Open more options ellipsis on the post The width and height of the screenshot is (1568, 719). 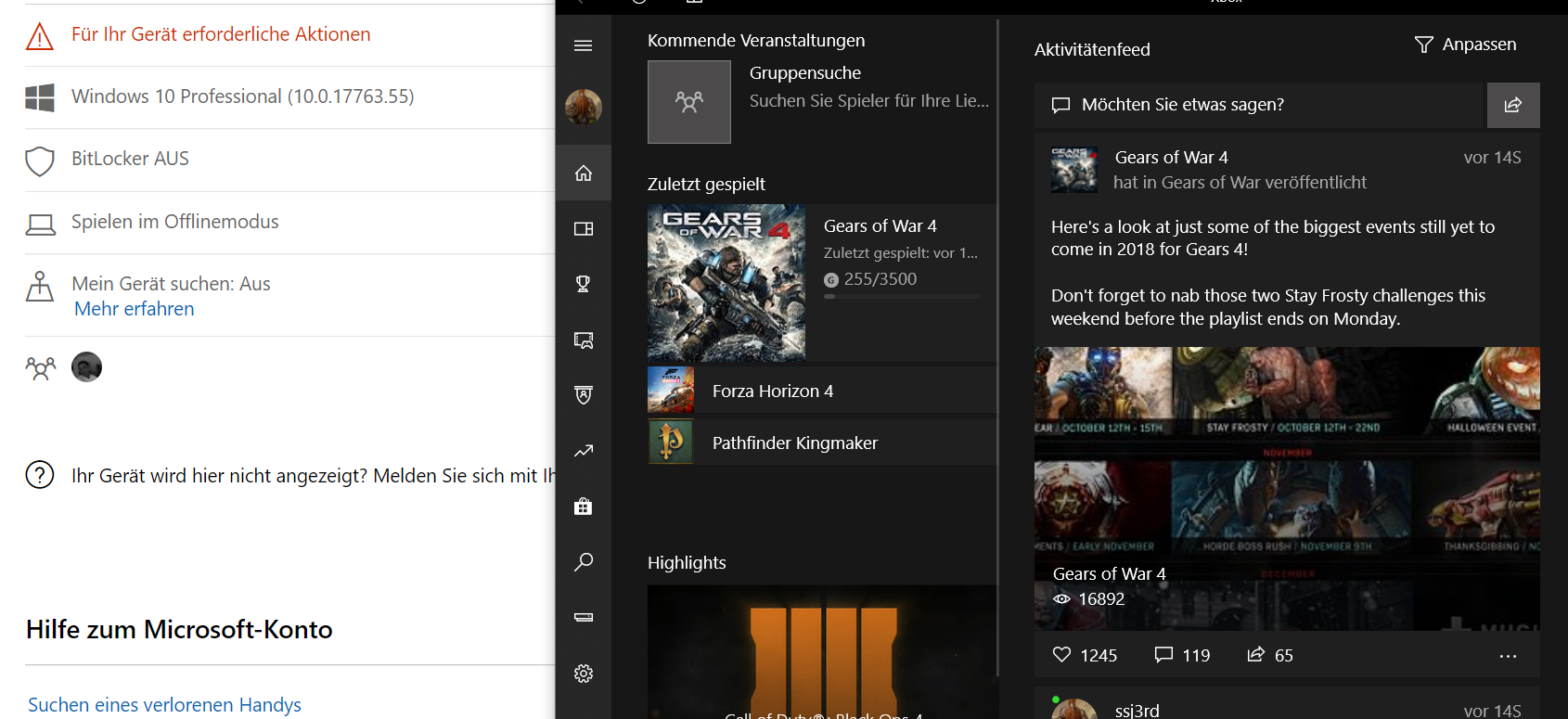click(x=1508, y=656)
